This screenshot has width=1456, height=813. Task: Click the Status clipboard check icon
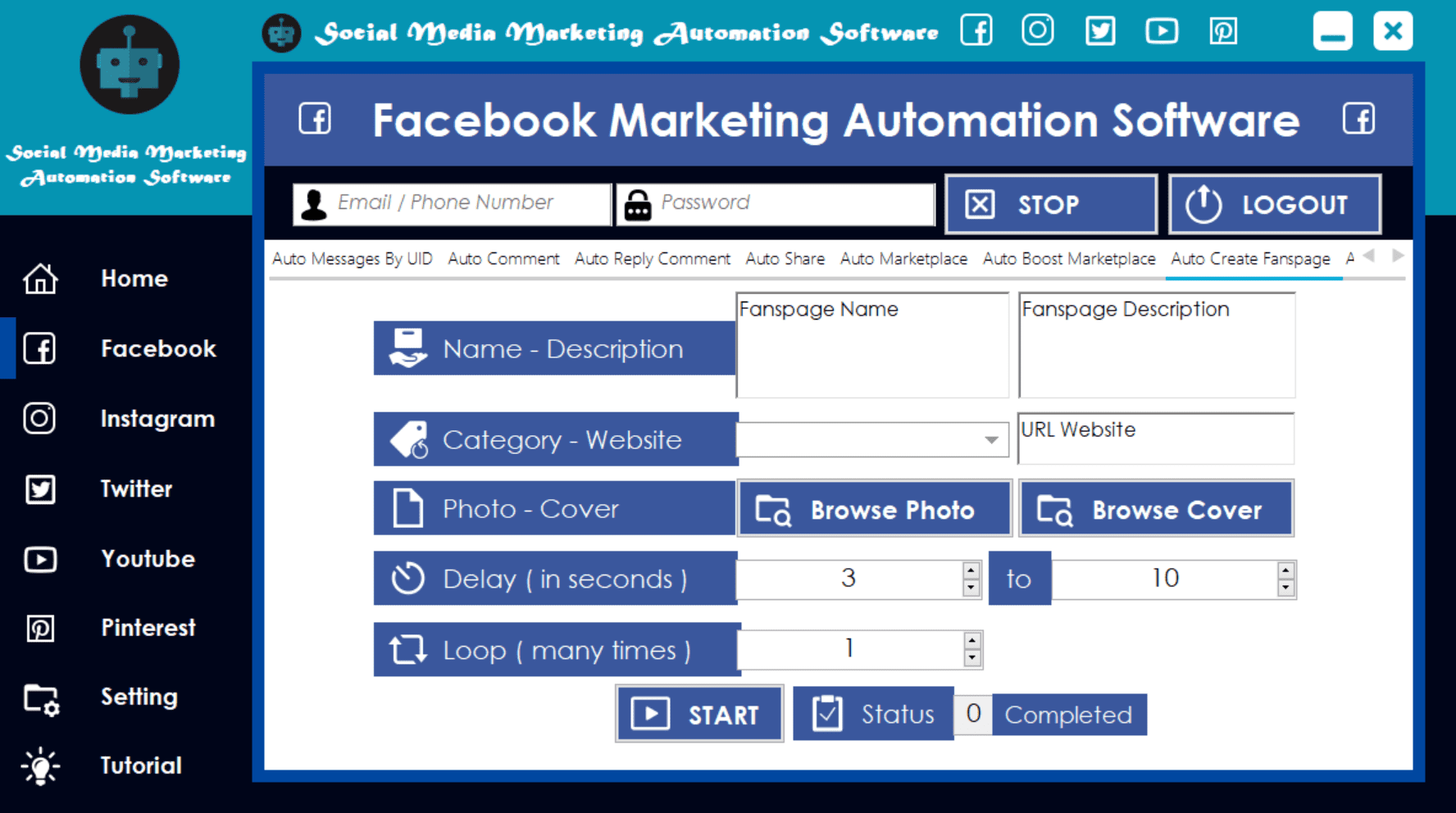tap(827, 713)
